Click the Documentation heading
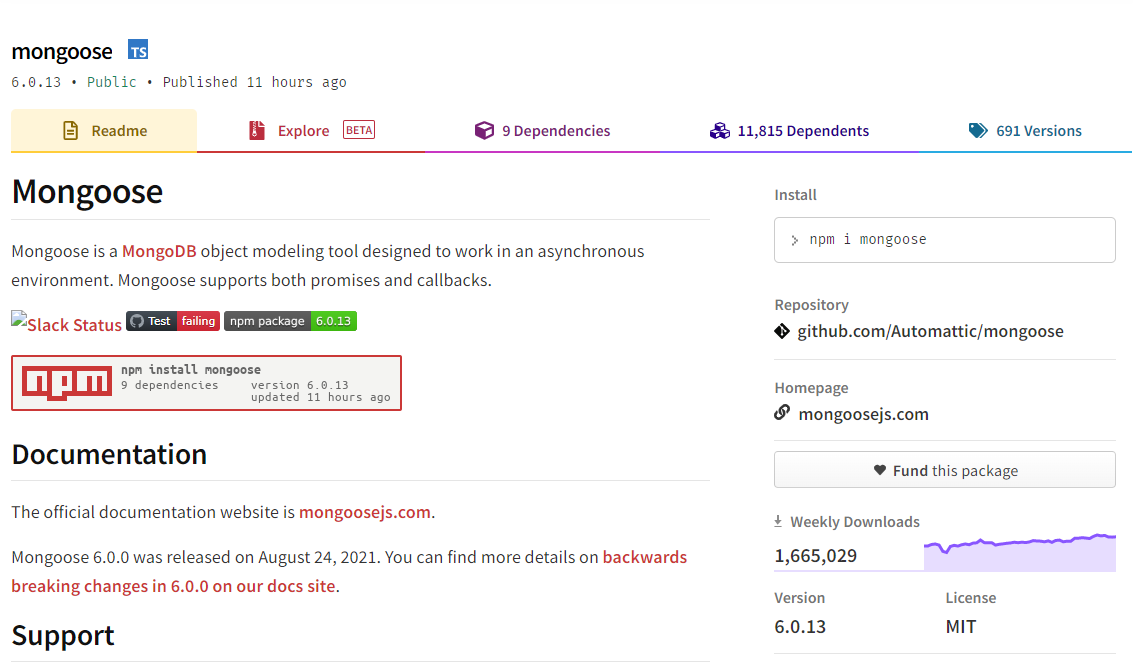 (x=109, y=454)
